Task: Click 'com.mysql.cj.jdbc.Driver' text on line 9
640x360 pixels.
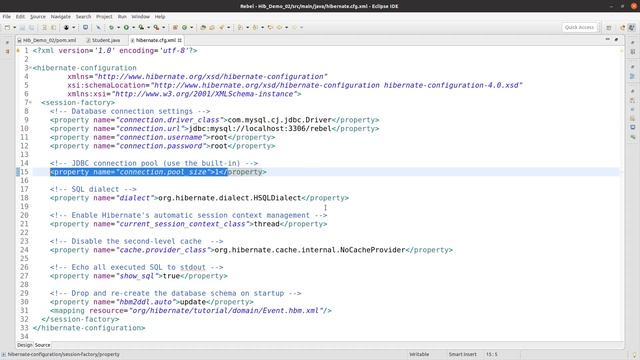Action: click(280, 120)
